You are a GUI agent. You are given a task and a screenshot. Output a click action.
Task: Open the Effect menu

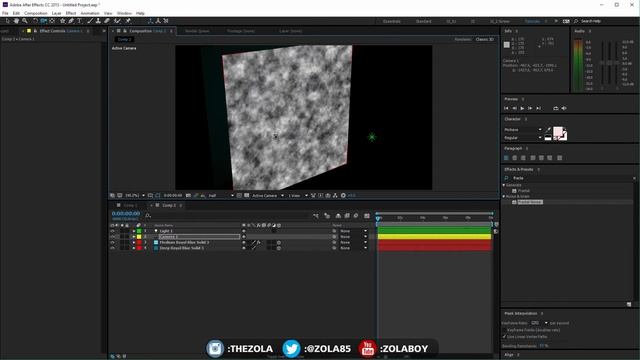[71, 13]
